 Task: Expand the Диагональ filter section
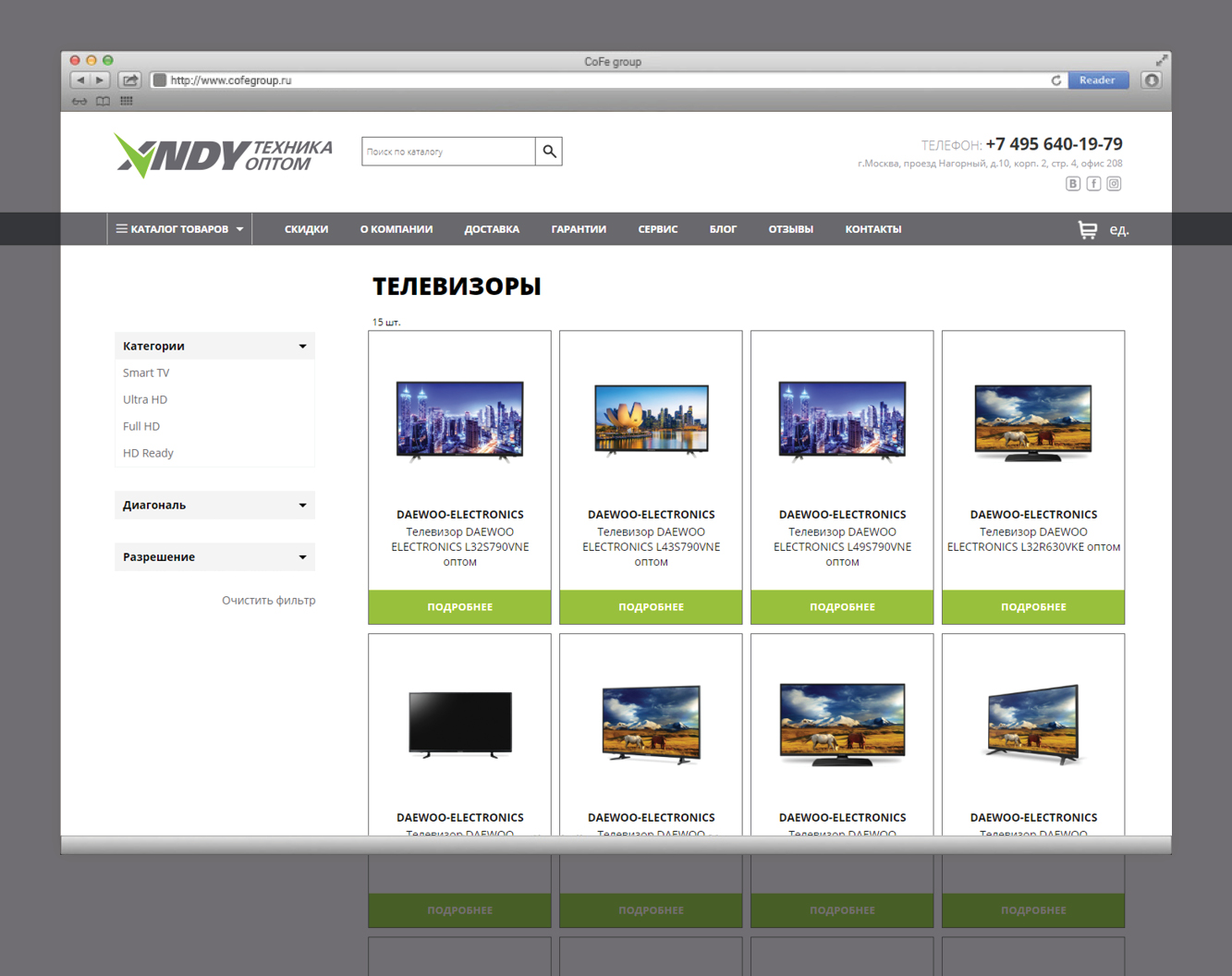tap(214, 505)
